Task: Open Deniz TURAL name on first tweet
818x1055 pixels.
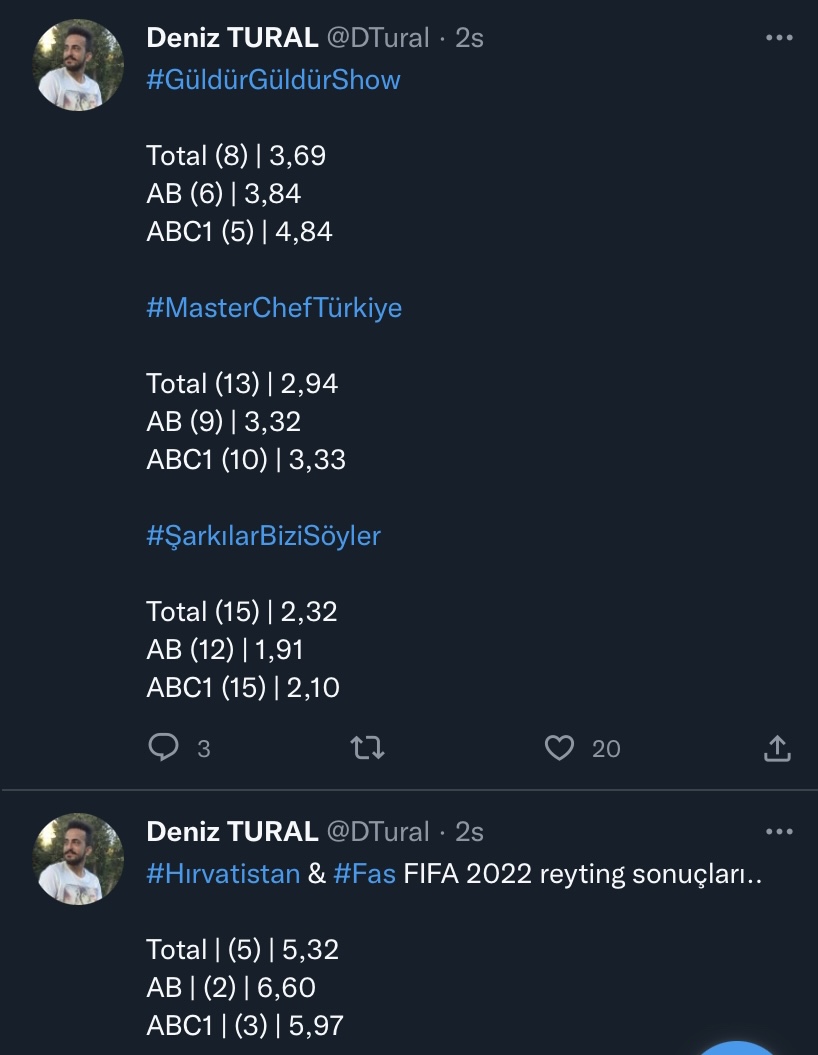Action: (x=232, y=38)
